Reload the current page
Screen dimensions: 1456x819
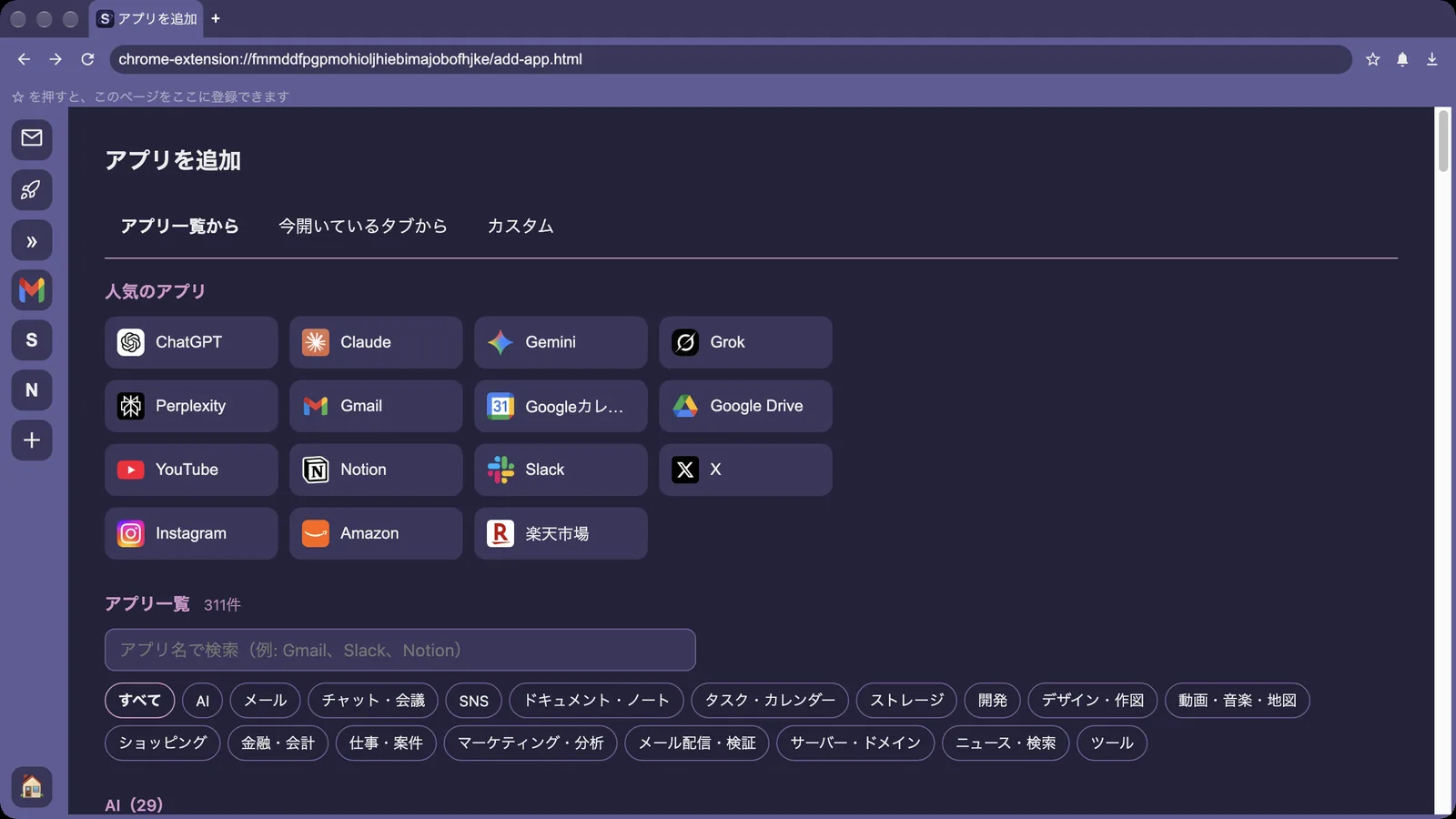click(87, 59)
